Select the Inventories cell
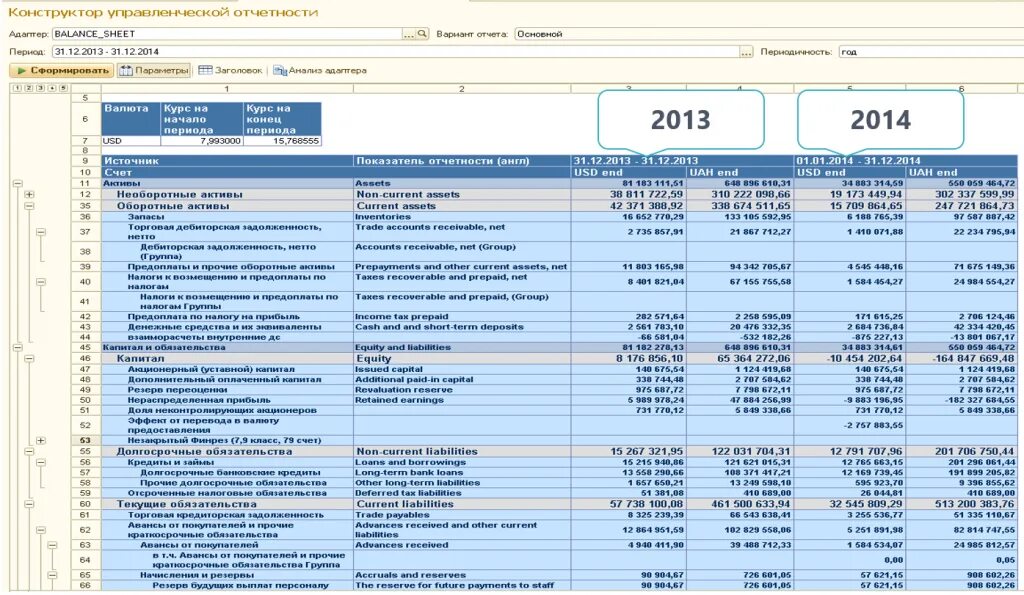Viewport: 1024px width, 595px height. click(x=462, y=216)
